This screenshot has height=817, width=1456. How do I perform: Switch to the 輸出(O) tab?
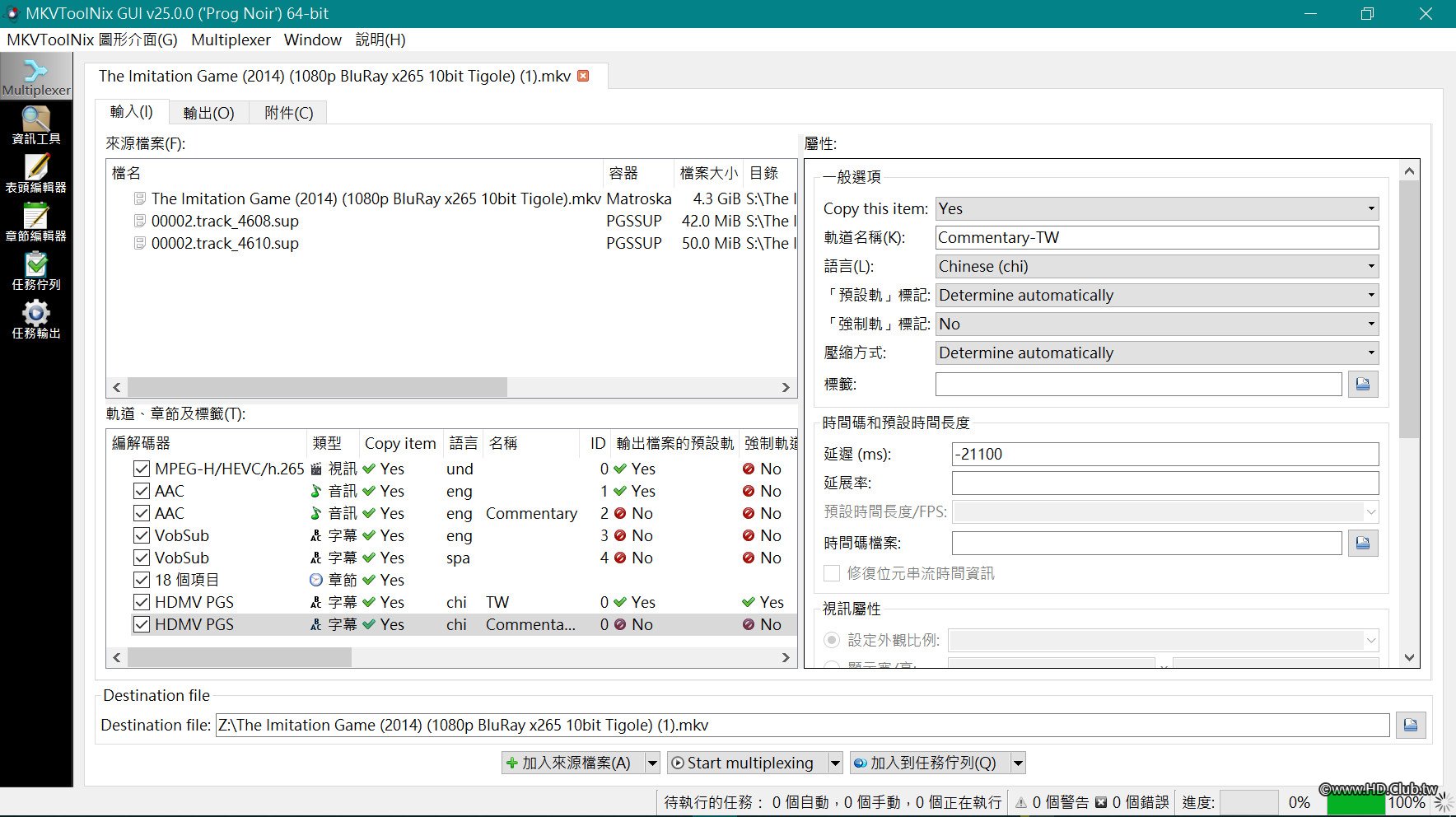[208, 113]
